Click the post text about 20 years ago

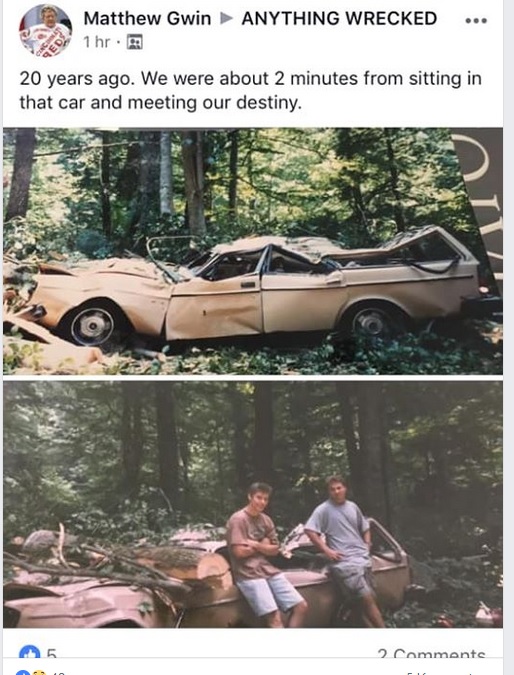pos(251,90)
